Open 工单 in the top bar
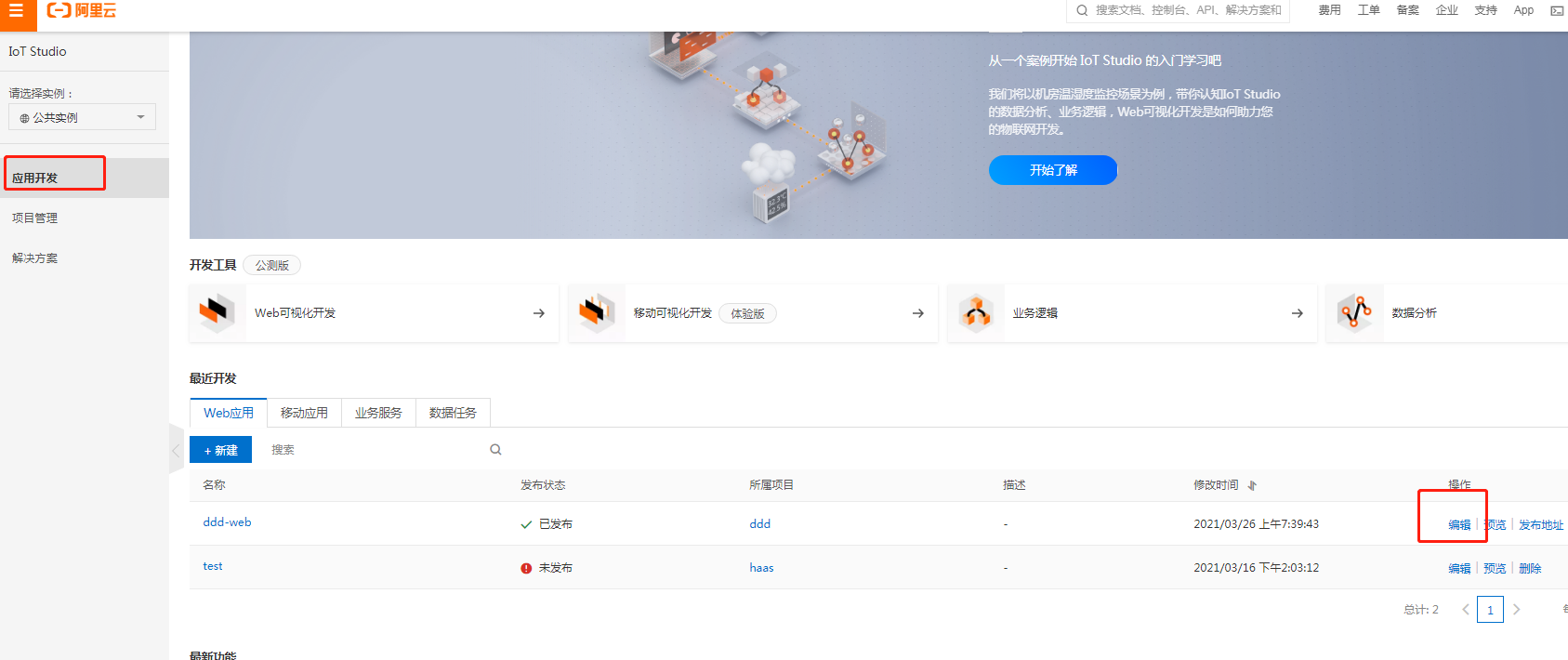Screen dimensions: 1568x660 (x=1368, y=10)
